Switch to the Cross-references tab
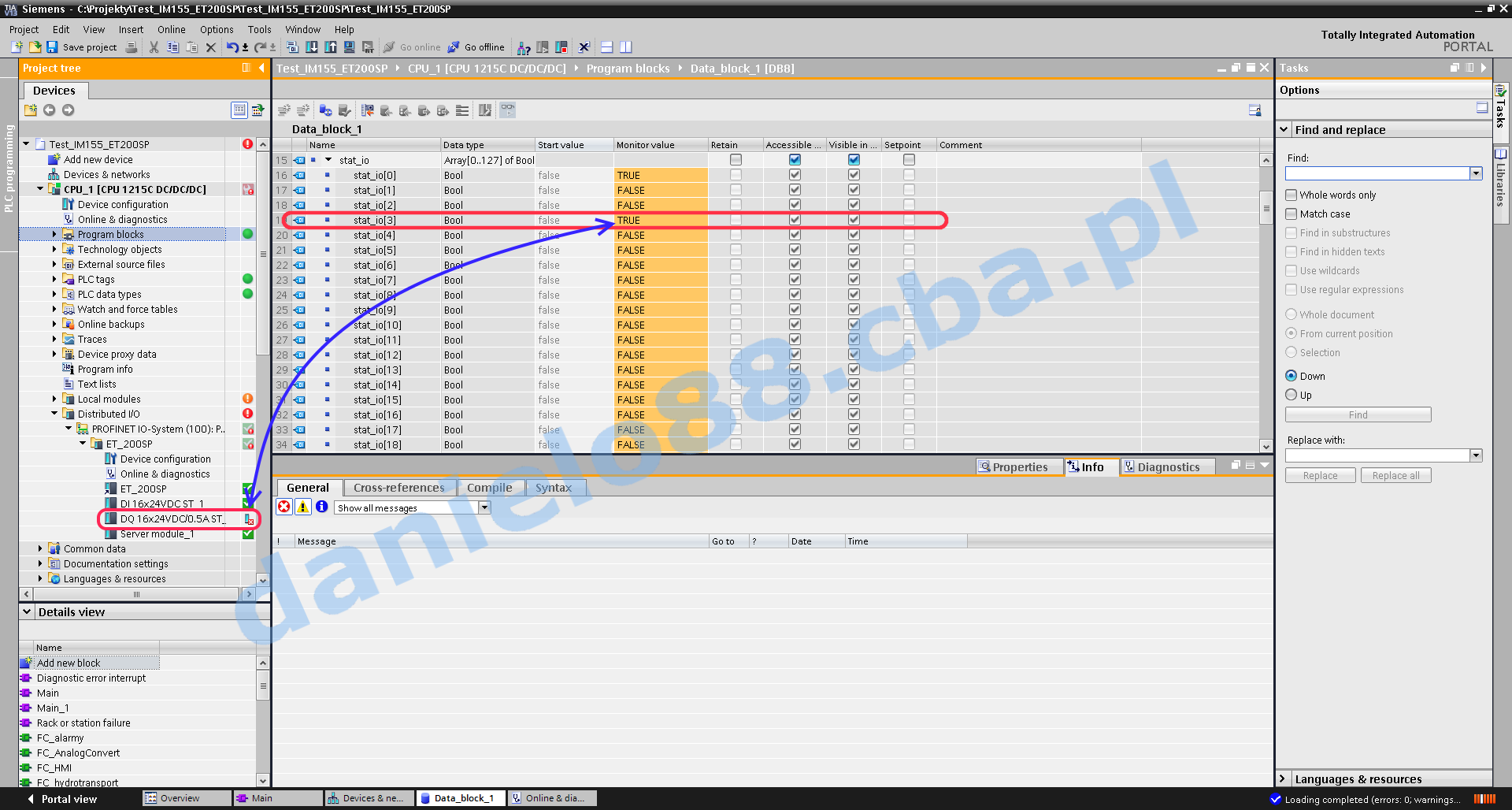 [399, 488]
